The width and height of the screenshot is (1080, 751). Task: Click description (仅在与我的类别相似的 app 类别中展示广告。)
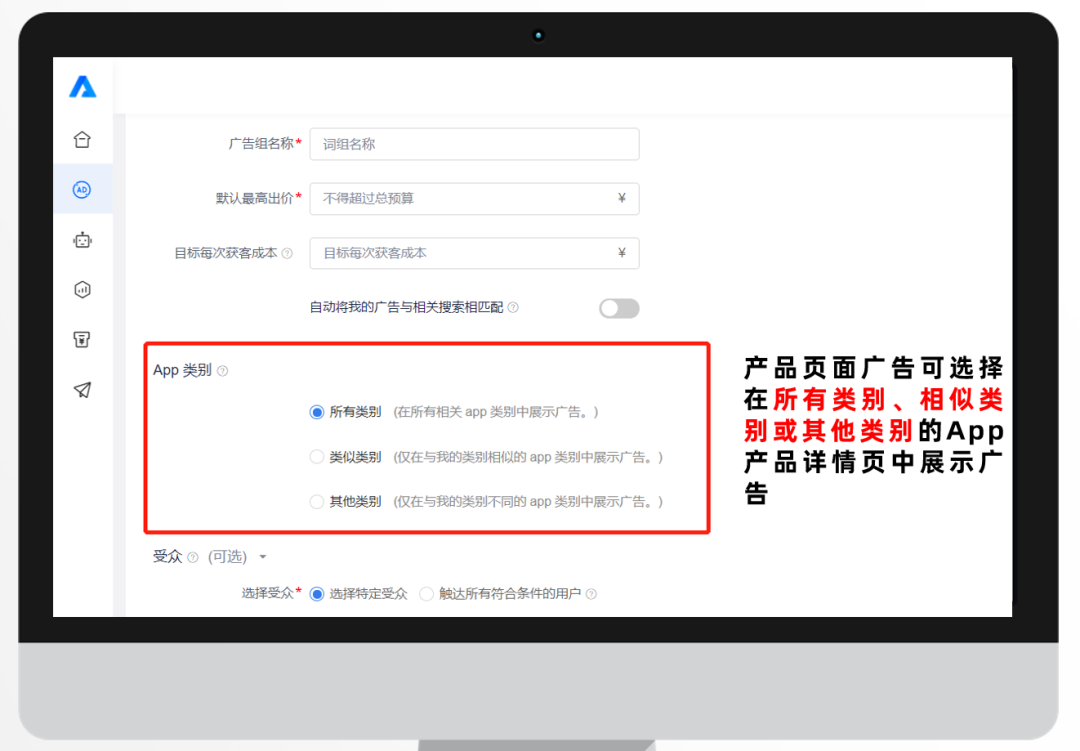pos(528,457)
